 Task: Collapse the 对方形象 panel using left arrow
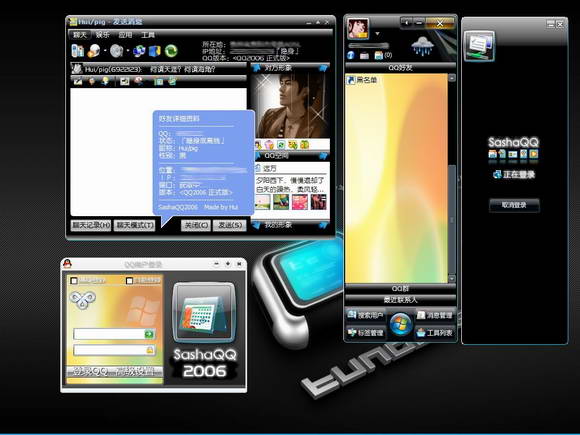[256, 68]
